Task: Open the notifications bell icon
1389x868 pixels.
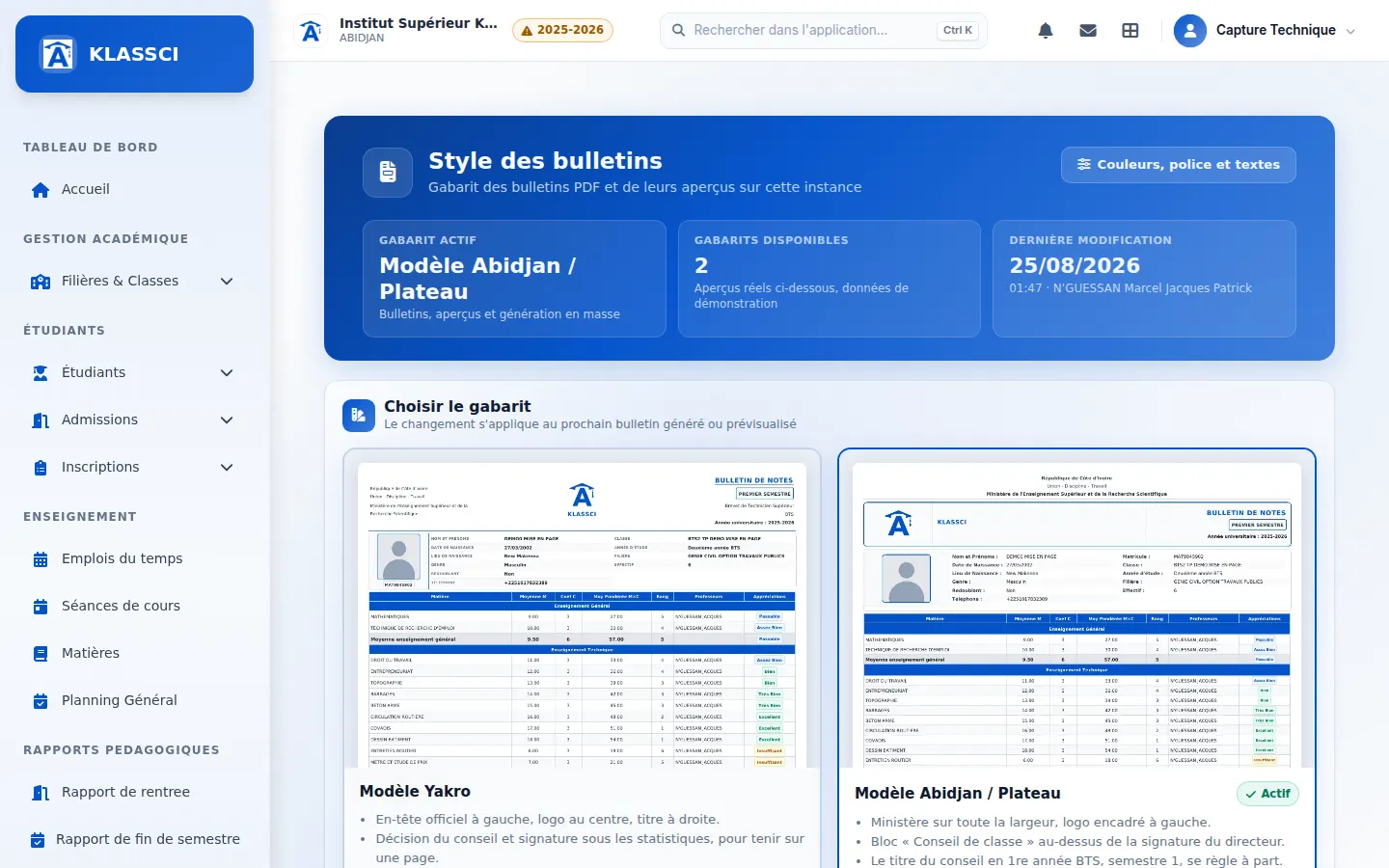Action: pos(1046,31)
